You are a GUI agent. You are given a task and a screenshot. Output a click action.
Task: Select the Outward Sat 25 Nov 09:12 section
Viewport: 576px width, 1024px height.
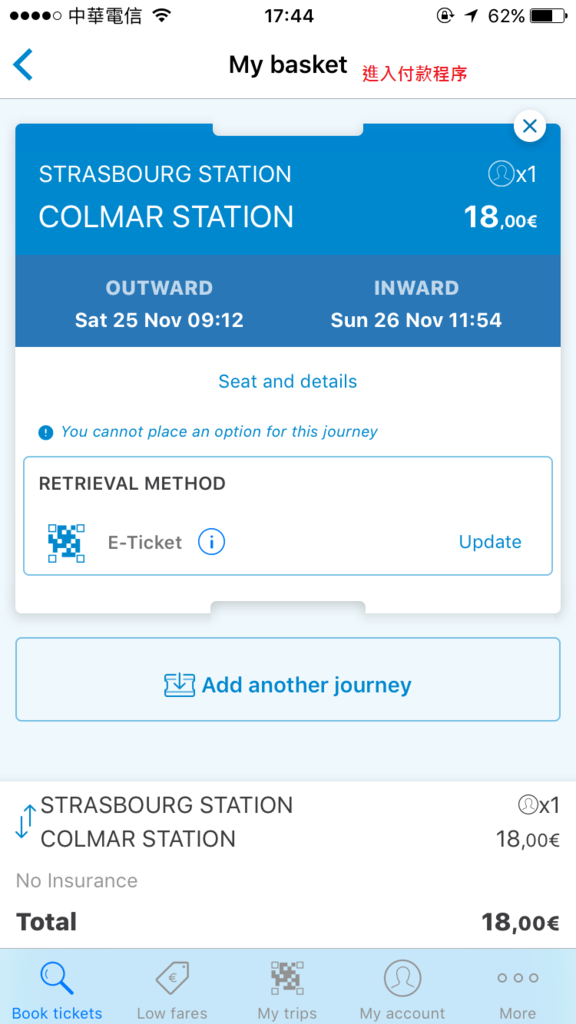[159, 304]
